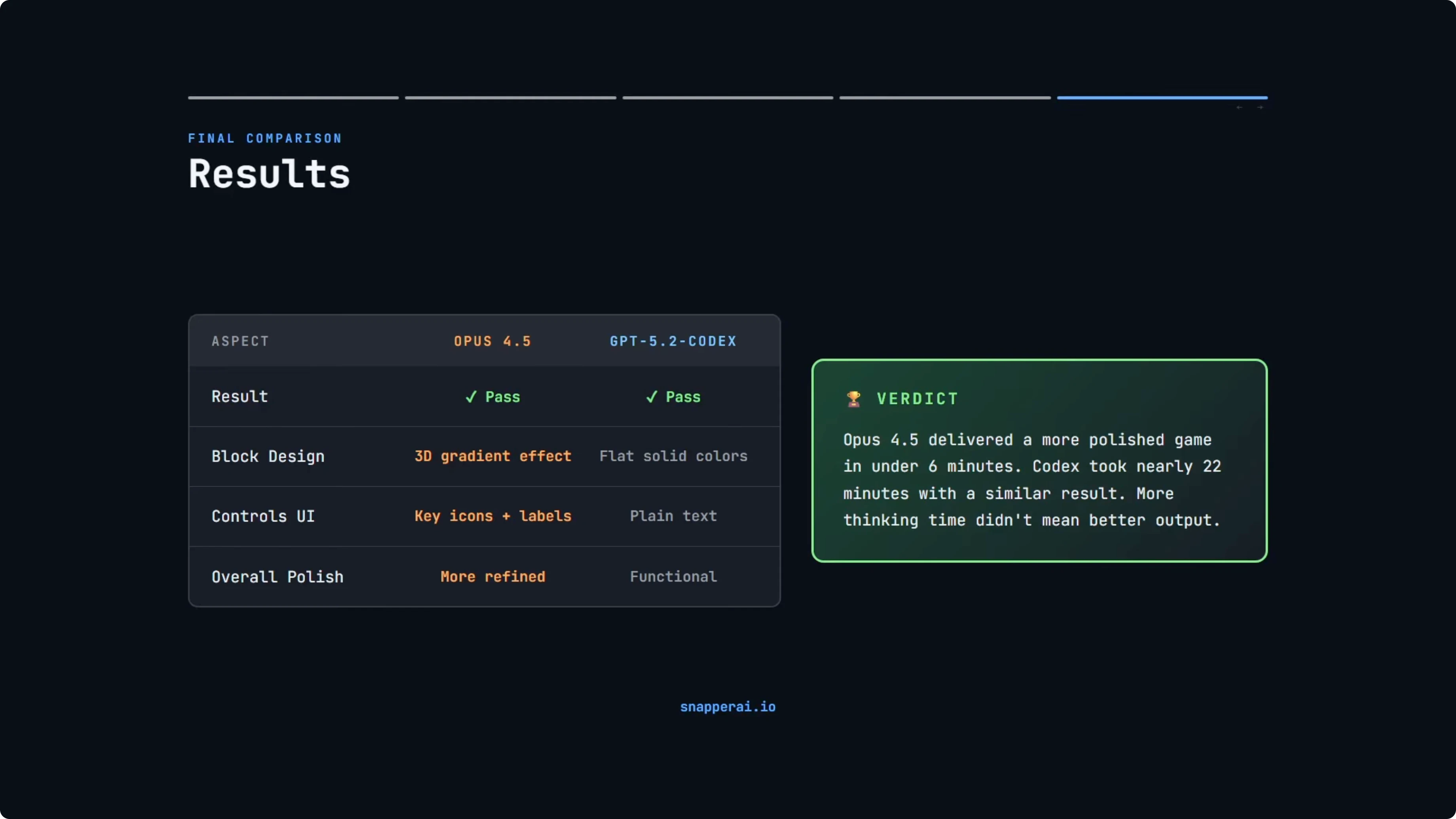Image resolution: width=1456 pixels, height=819 pixels.
Task: Select the Block Design row label
Action: (268, 457)
